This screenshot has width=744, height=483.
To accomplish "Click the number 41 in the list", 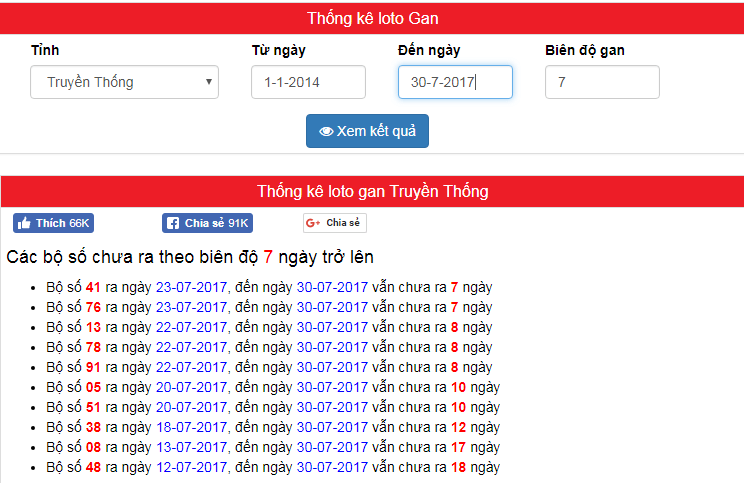I will tap(93, 287).
